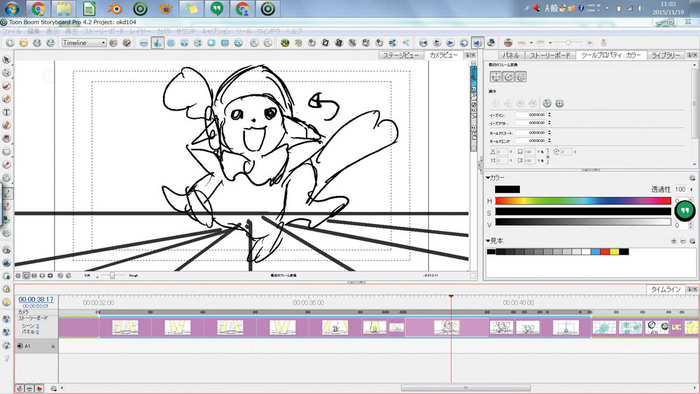Click the シーン number link
The image size is (700, 394).
tap(38, 326)
